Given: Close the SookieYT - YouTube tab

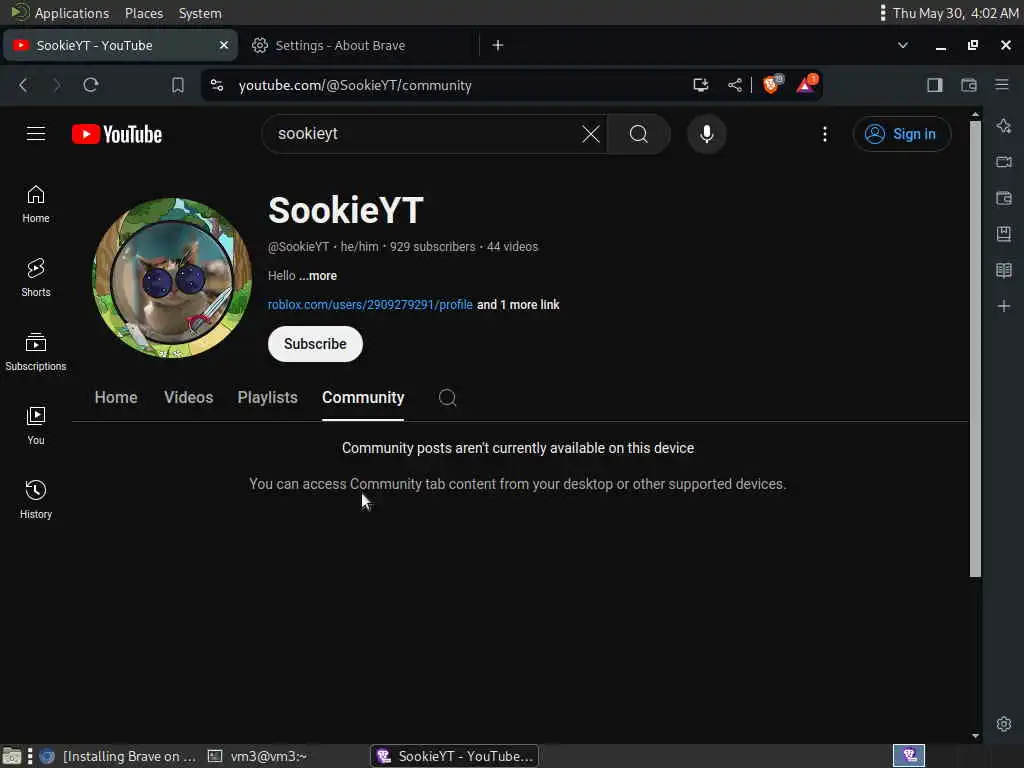Looking at the screenshot, I should click(x=223, y=45).
